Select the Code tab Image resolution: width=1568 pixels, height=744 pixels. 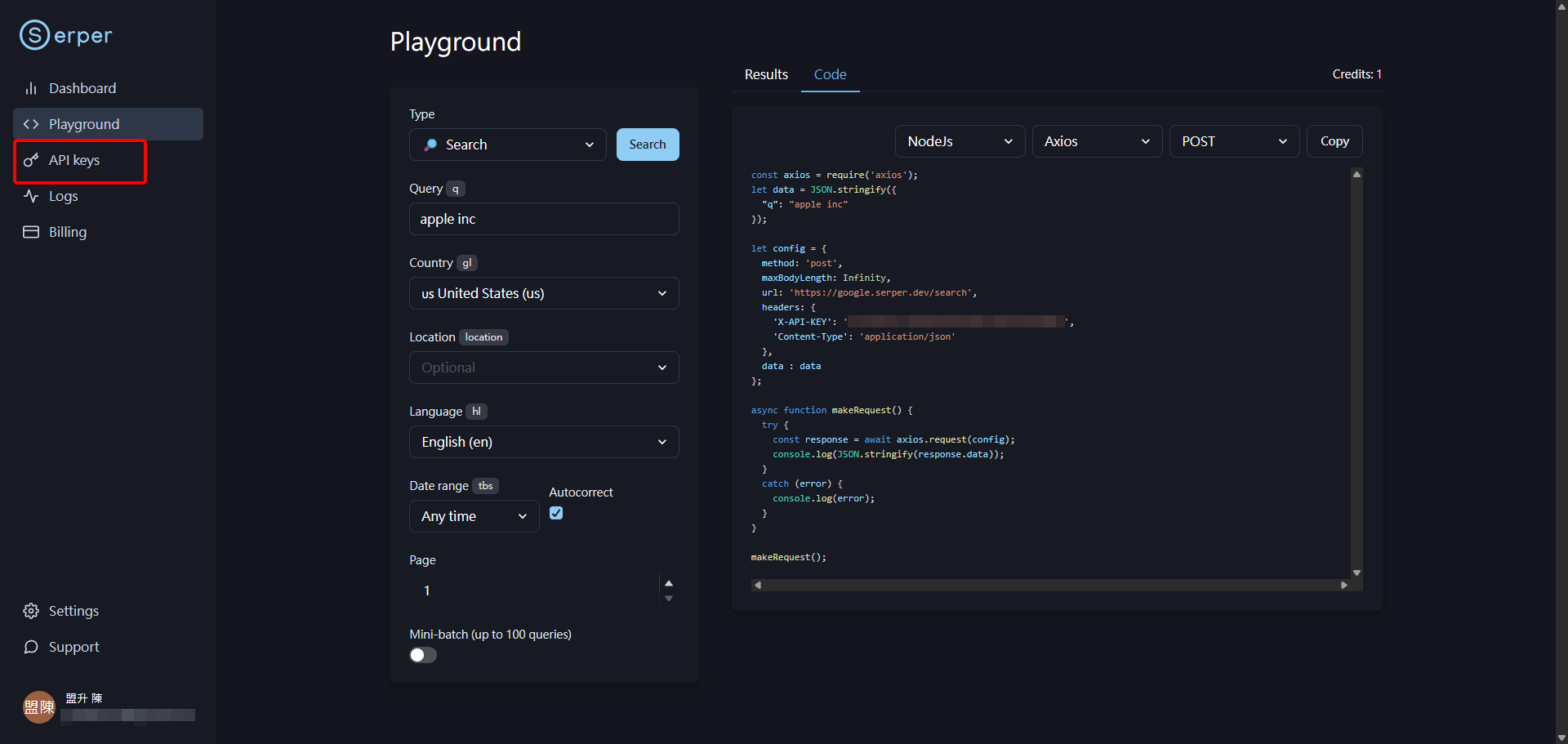click(830, 74)
